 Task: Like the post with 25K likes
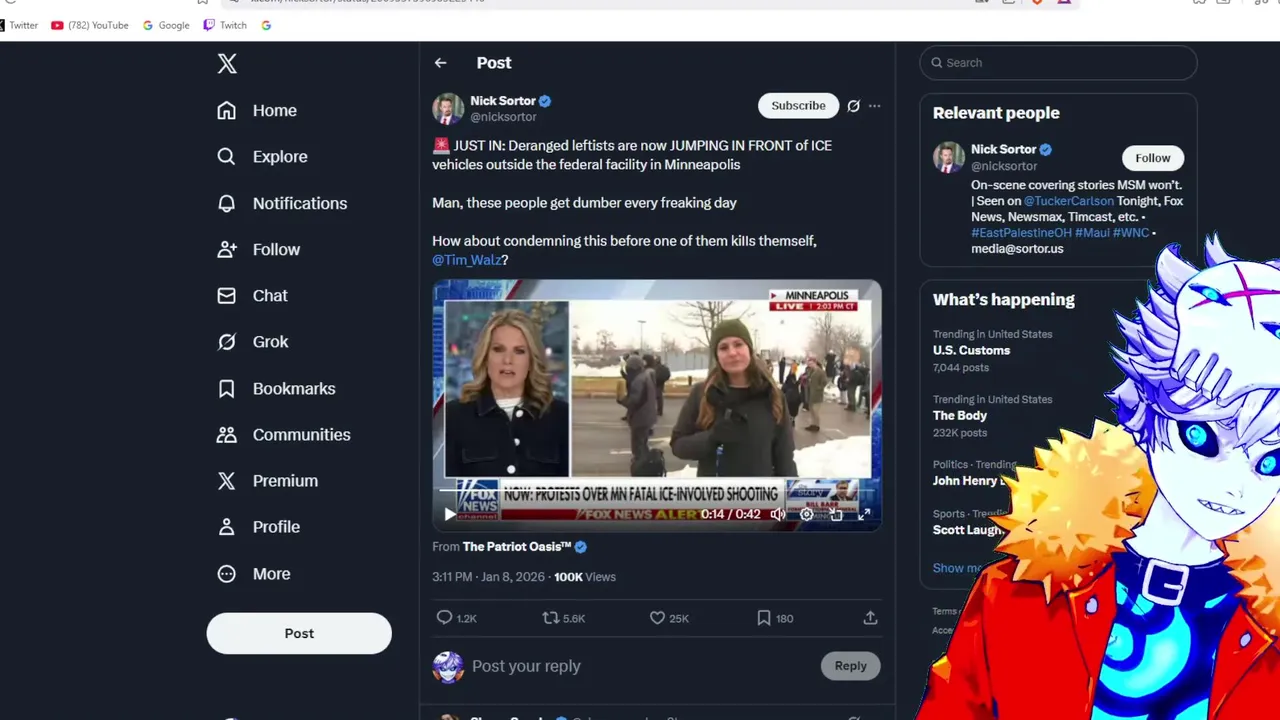[657, 618]
